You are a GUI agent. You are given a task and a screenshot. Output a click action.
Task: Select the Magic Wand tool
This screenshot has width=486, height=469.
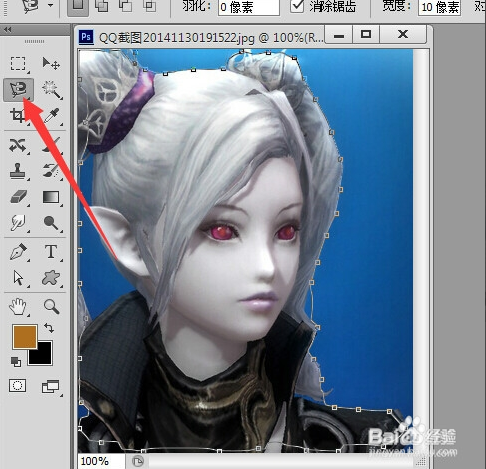(52, 90)
